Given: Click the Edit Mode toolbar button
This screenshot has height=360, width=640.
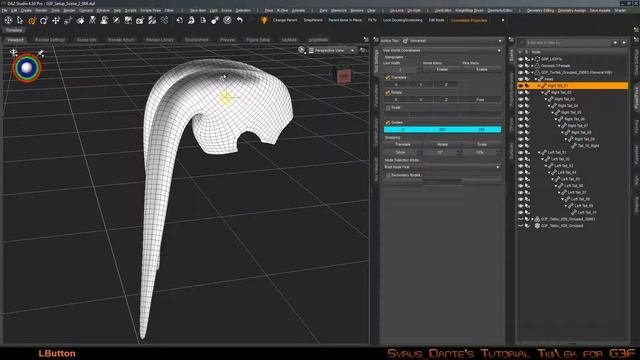Looking at the screenshot, I should point(436,20).
